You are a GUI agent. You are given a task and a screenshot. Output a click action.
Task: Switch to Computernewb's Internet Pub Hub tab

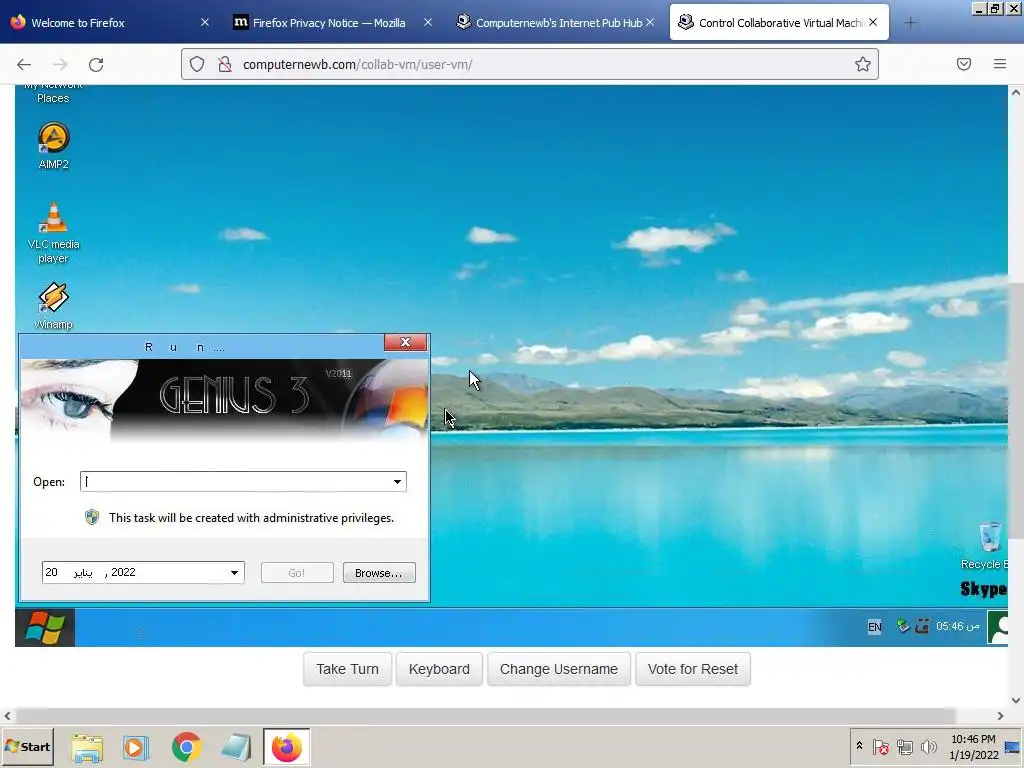(x=559, y=23)
